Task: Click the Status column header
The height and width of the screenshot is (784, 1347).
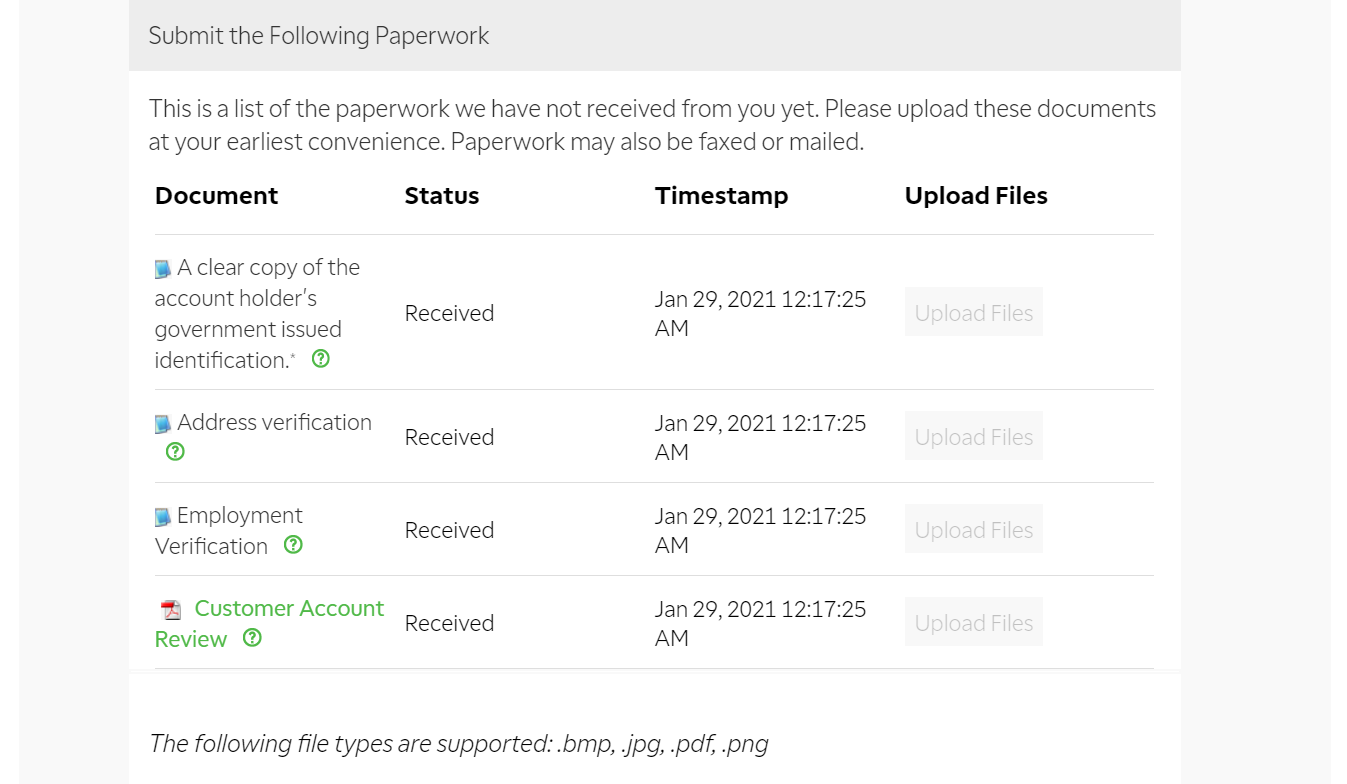Action: [441, 196]
